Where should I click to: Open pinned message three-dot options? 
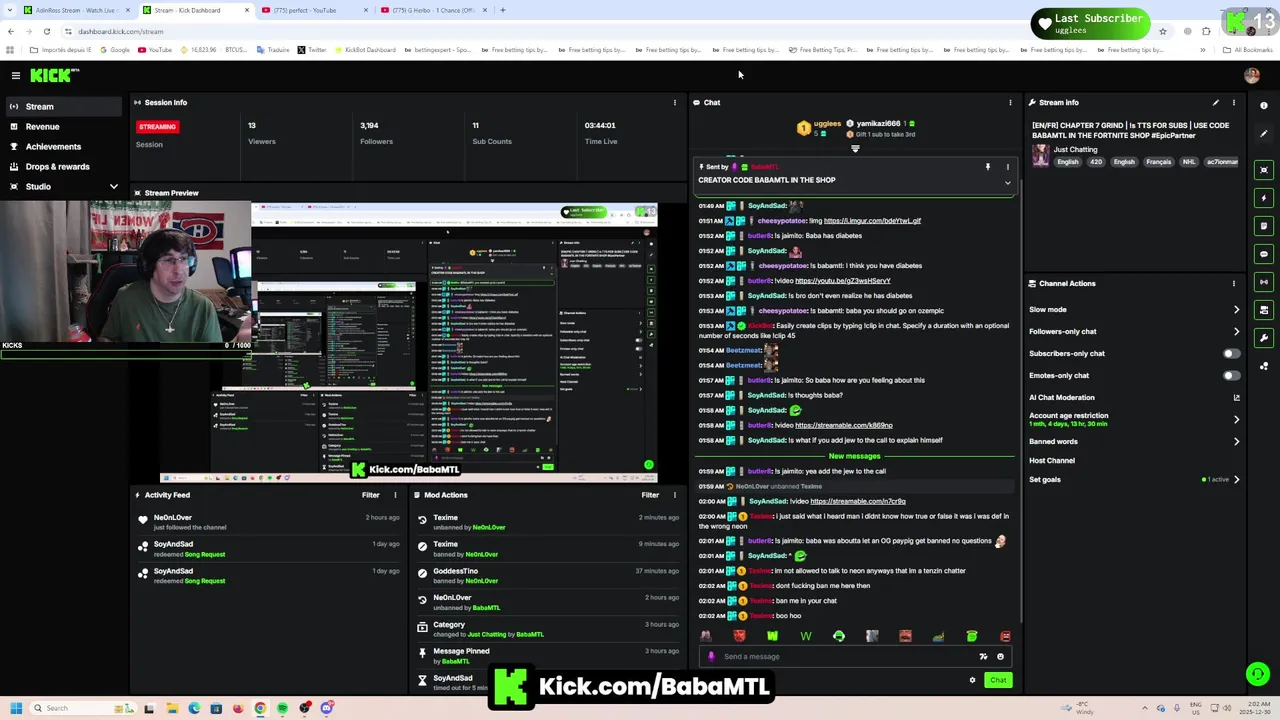coord(1007,167)
